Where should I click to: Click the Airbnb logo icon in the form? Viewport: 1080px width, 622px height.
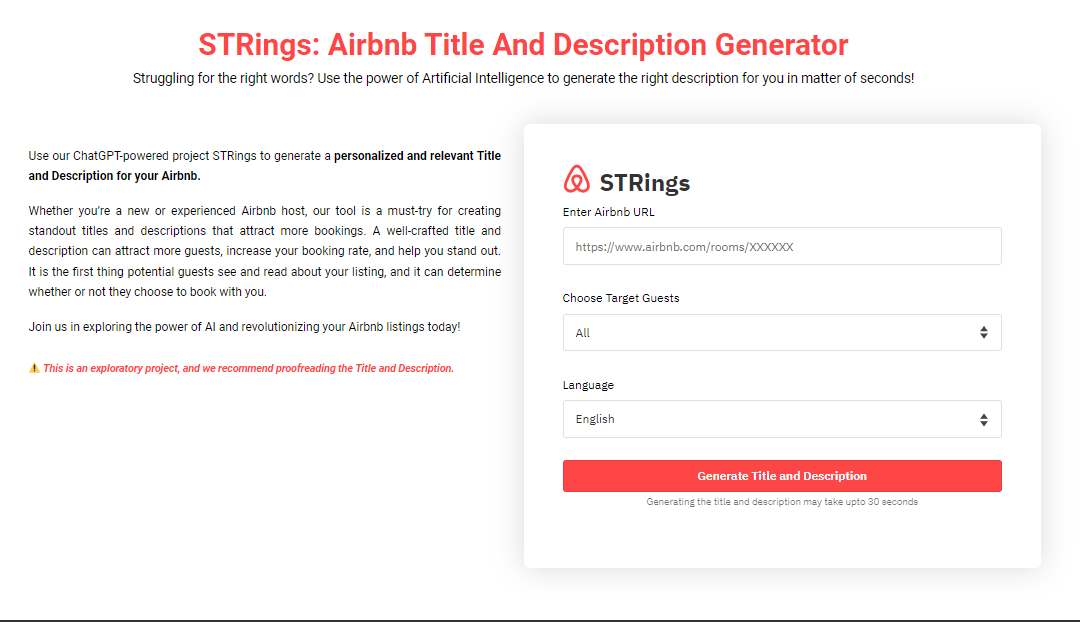[x=577, y=180]
